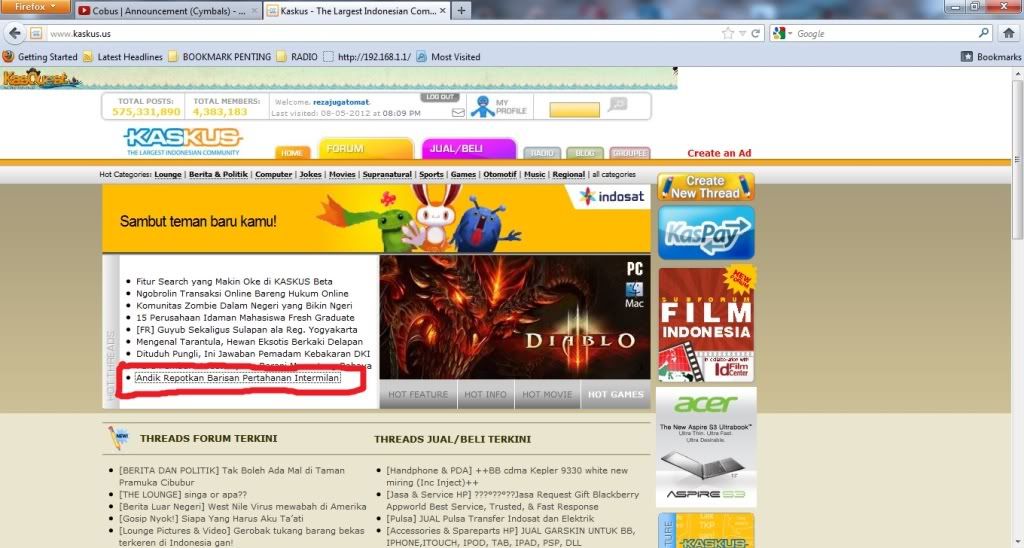Select the FORUM navigation tab

366,148
